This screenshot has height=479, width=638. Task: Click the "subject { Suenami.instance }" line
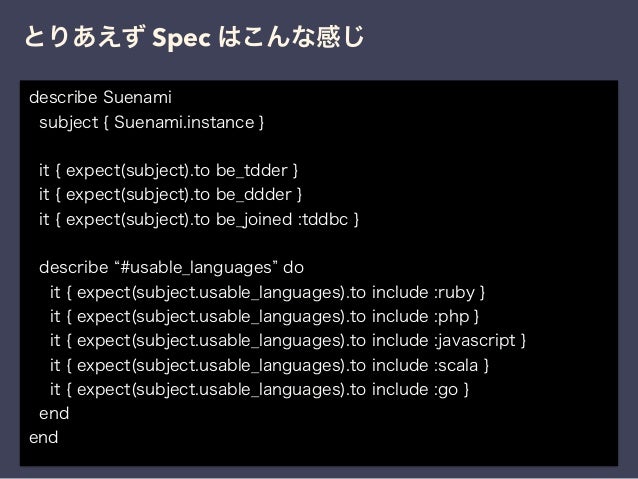(x=151, y=122)
